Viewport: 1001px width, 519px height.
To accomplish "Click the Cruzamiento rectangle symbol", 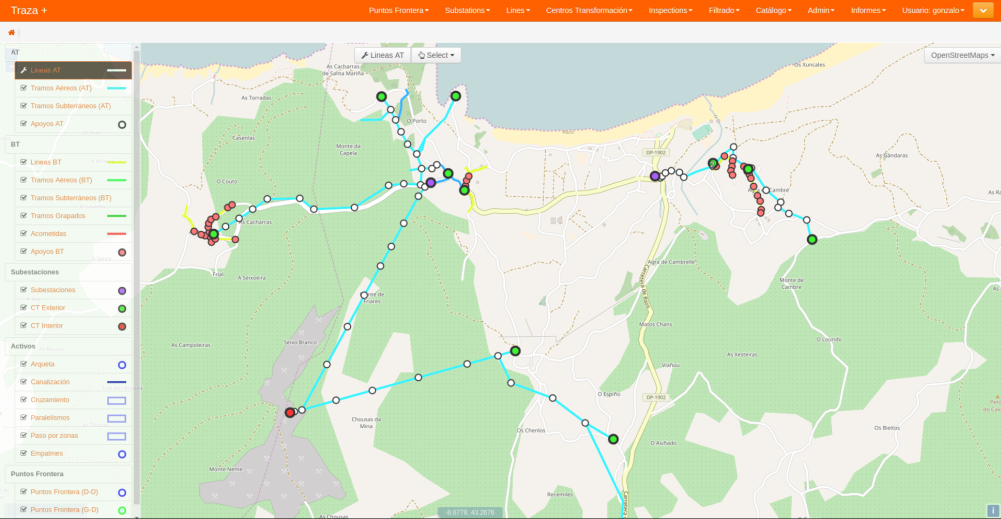I will 116,400.
